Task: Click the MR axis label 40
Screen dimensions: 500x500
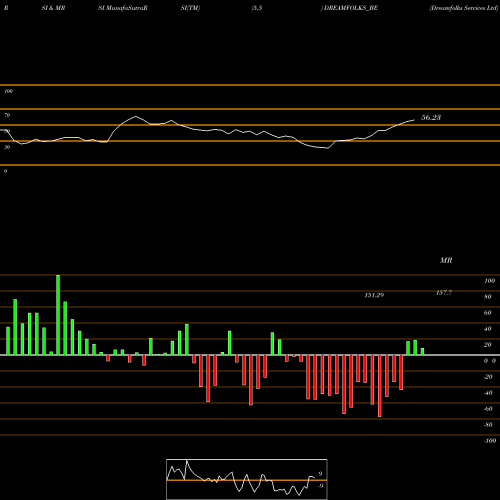Action: click(488, 329)
